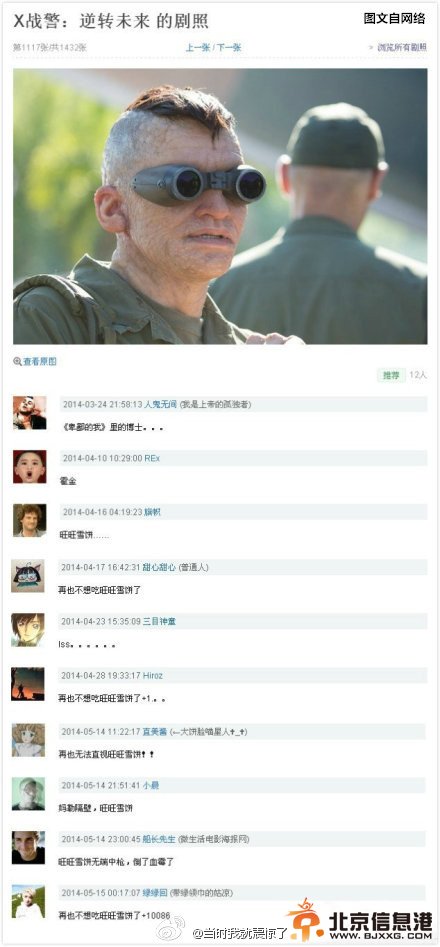440x947 pixels.
Task: Click REx's baby face avatar
Action: 30,467
